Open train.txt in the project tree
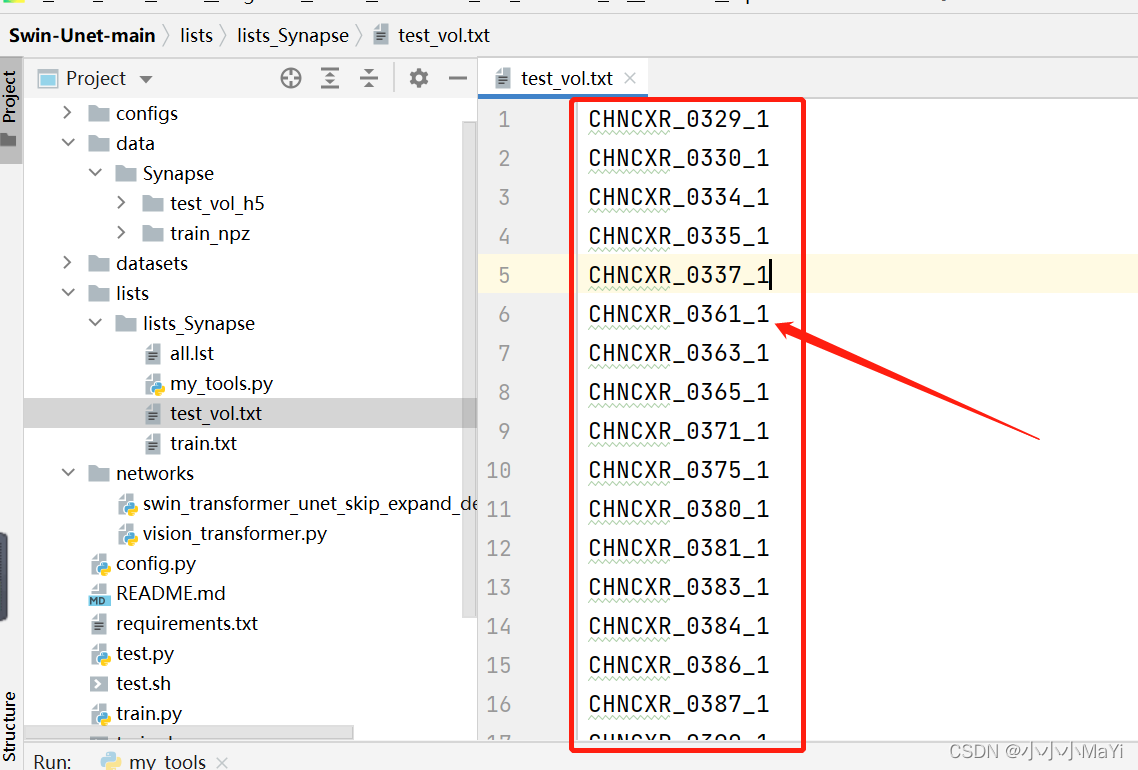This screenshot has width=1138, height=770. (203, 443)
